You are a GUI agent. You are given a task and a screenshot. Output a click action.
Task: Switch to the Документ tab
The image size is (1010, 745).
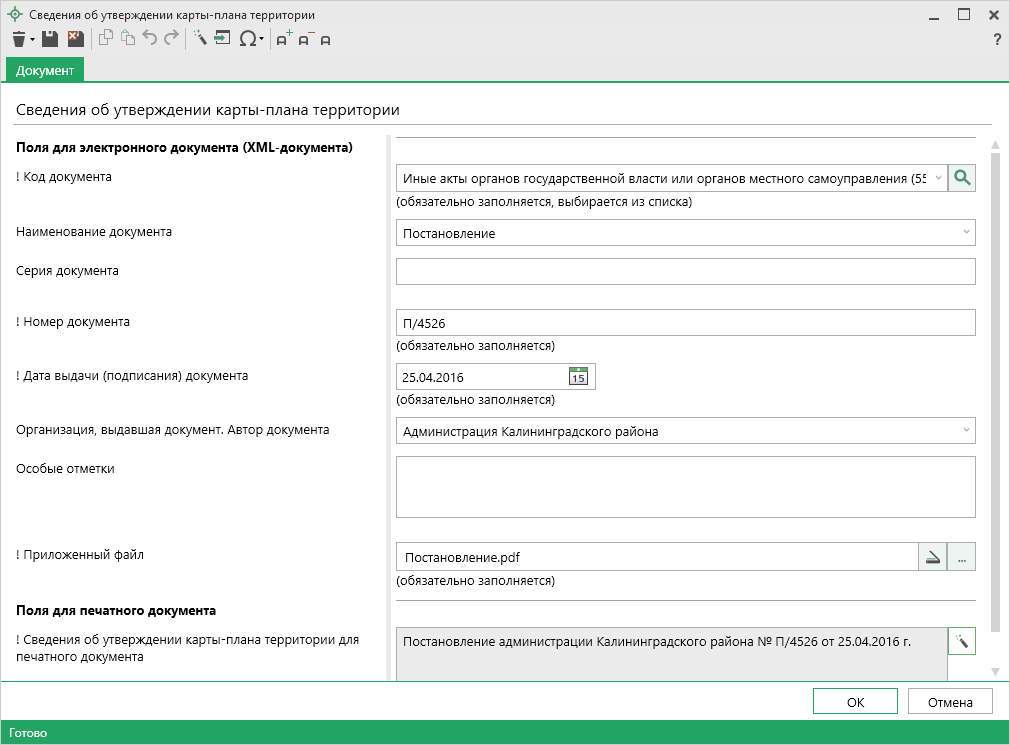click(x=45, y=70)
